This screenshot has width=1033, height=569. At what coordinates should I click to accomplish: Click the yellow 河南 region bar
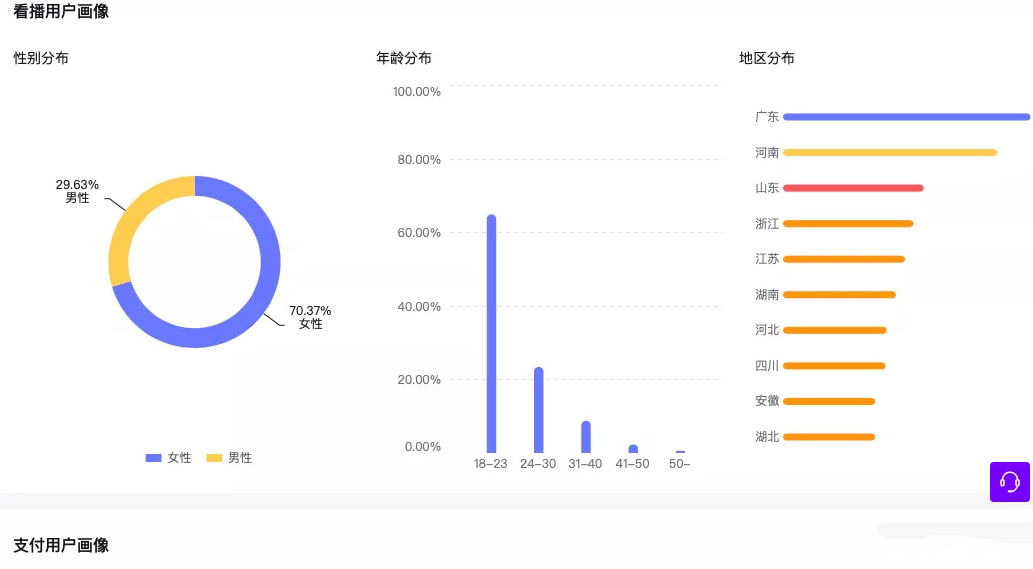coord(890,152)
